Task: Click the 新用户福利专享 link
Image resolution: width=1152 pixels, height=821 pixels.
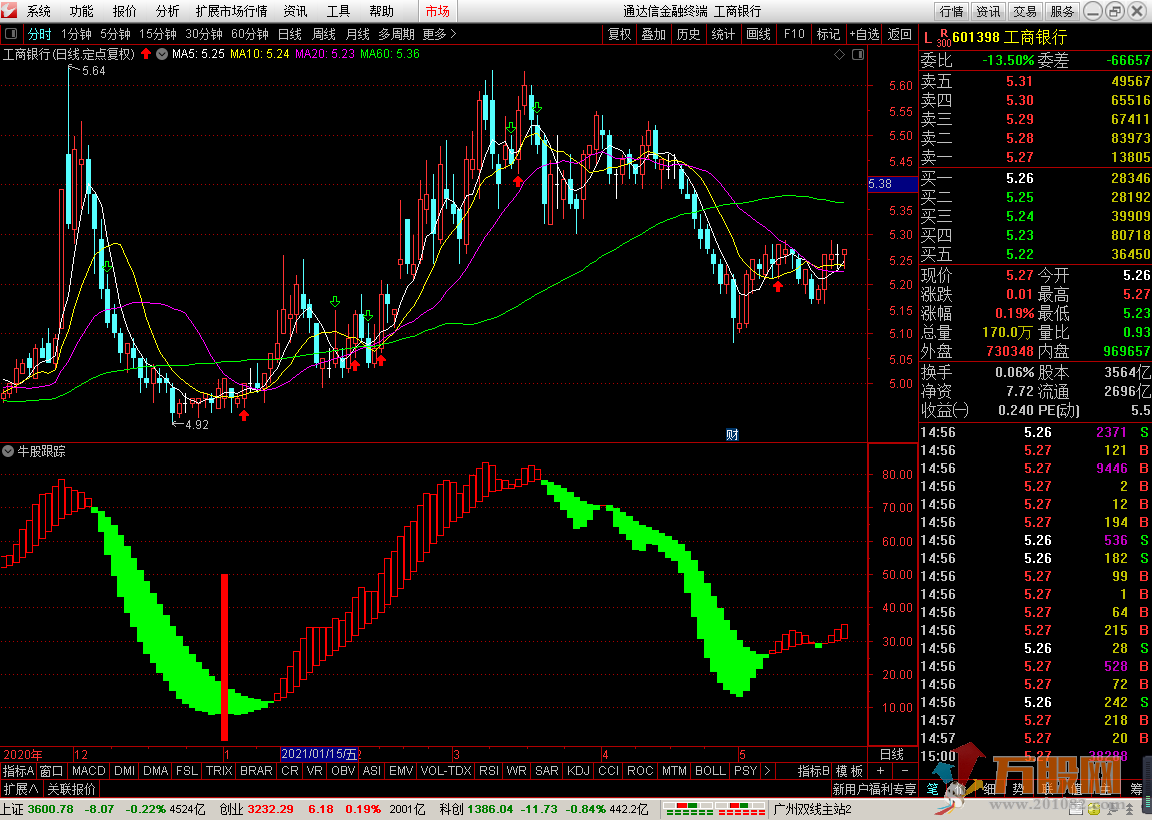Action: point(874,789)
